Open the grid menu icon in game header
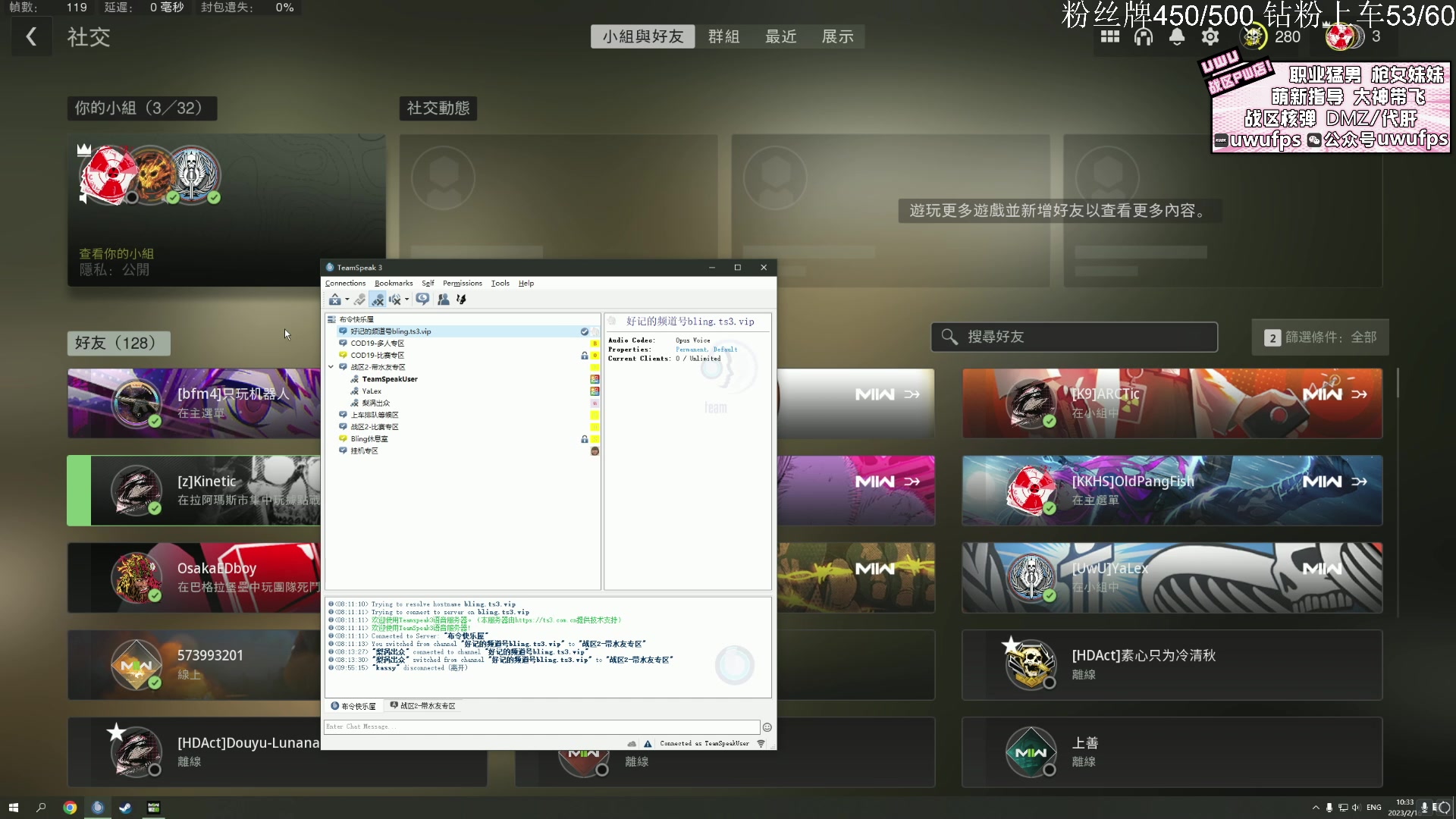 tap(1110, 36)
